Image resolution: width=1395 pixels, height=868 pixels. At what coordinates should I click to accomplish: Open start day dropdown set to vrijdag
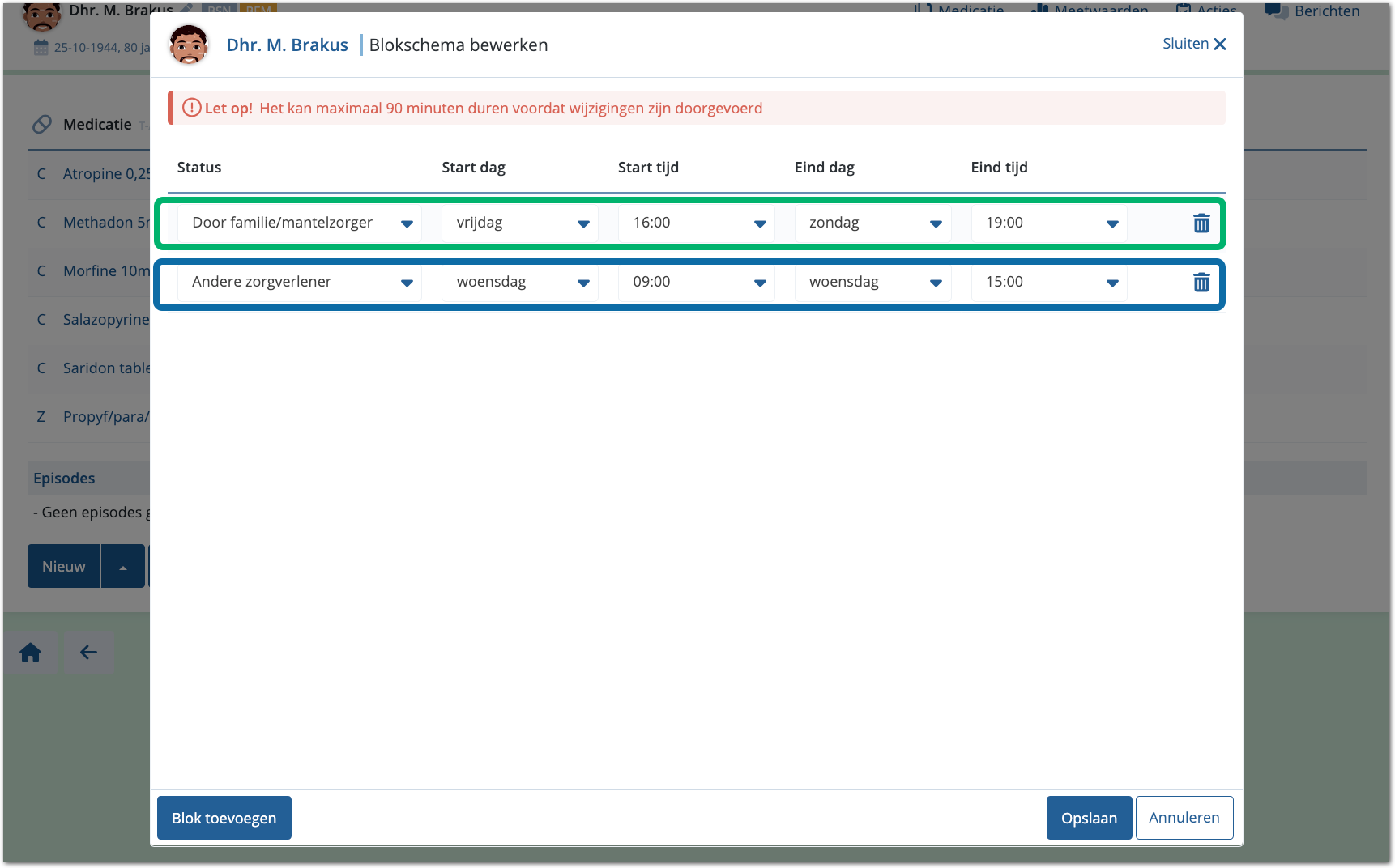pos(519,223)
